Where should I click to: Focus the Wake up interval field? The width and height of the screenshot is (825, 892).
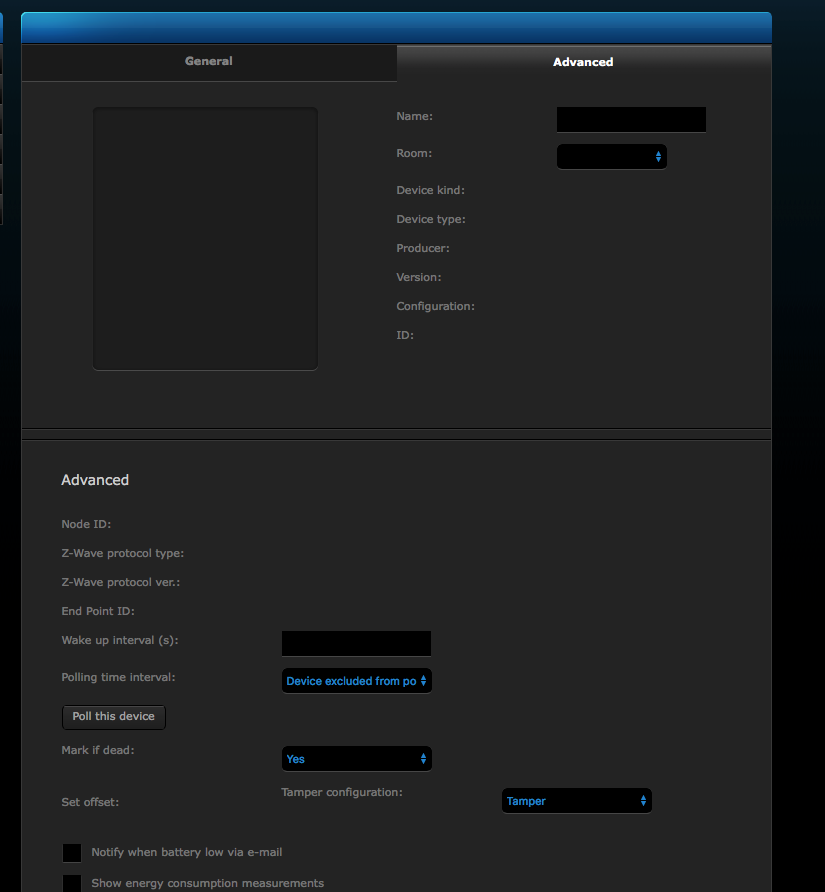(356, 643)
